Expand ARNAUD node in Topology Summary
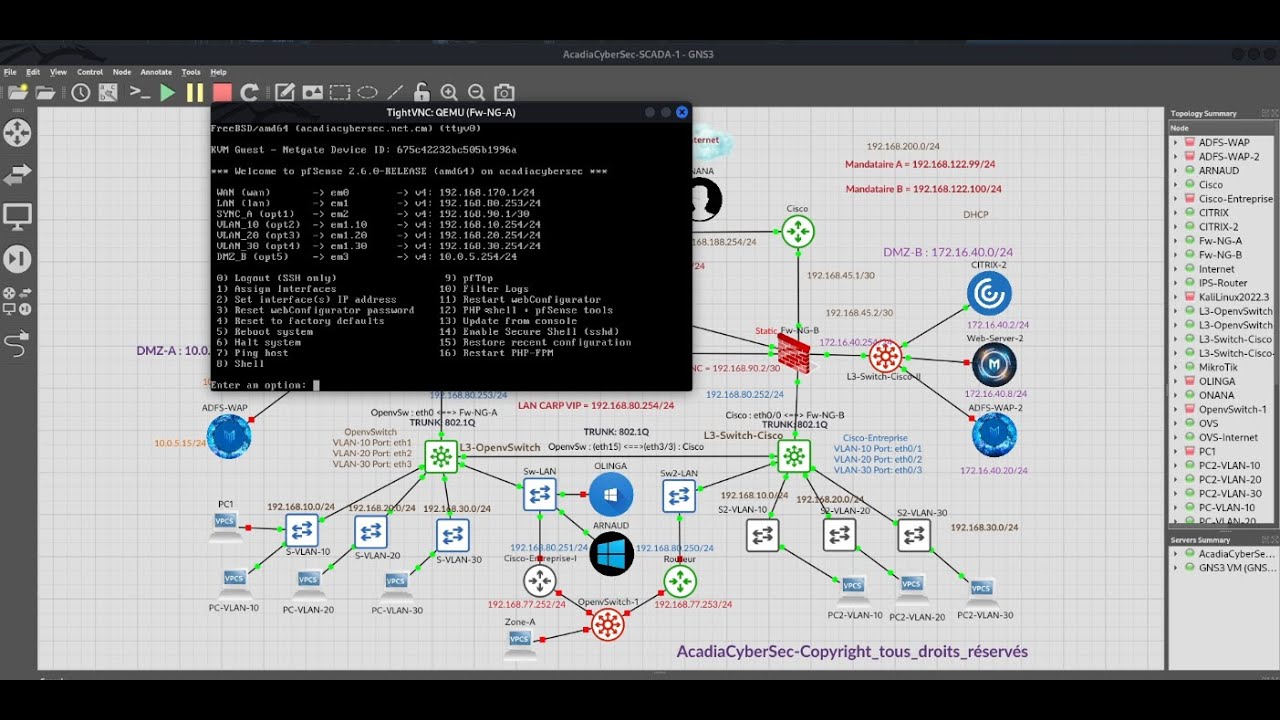Viewport: 1280px width, 720px height. click(x=1176, y=171)
